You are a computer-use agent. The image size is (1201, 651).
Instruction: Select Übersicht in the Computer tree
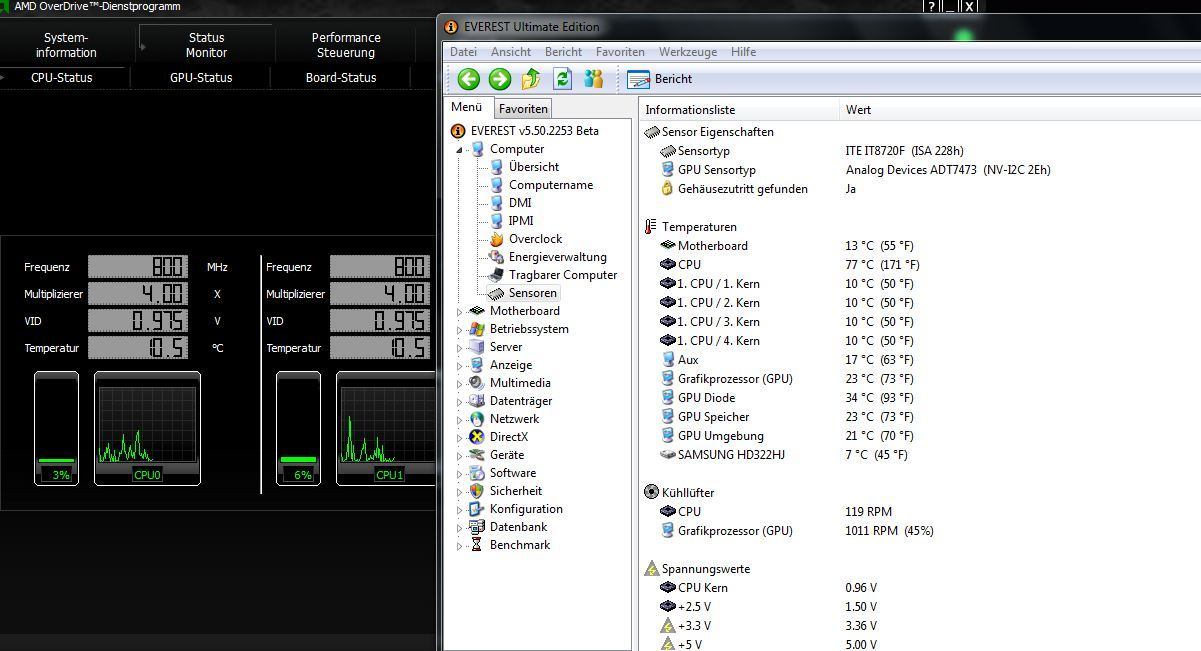click(x=533, y=167)
